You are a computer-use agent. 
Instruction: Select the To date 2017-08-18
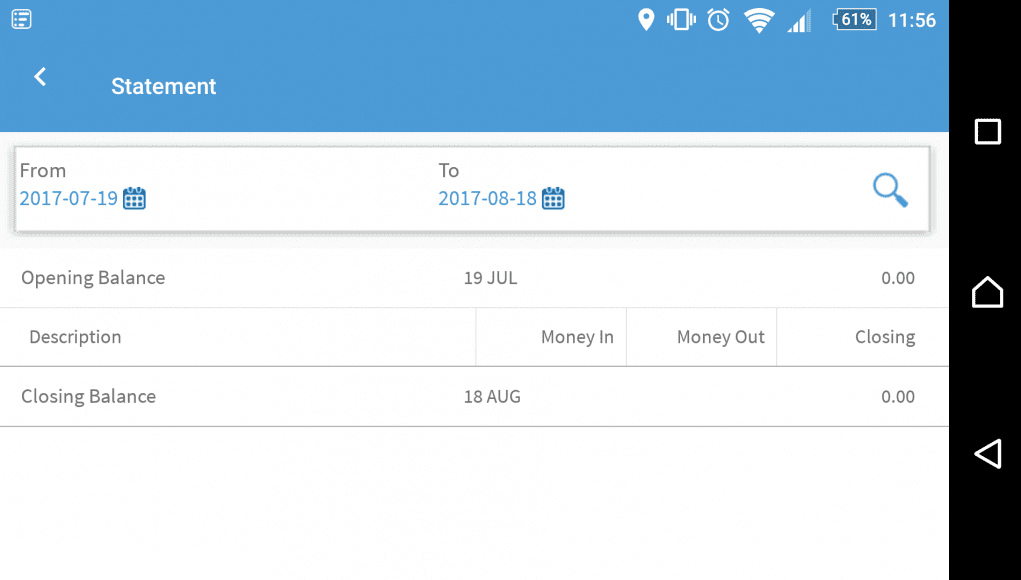point(487,198)
